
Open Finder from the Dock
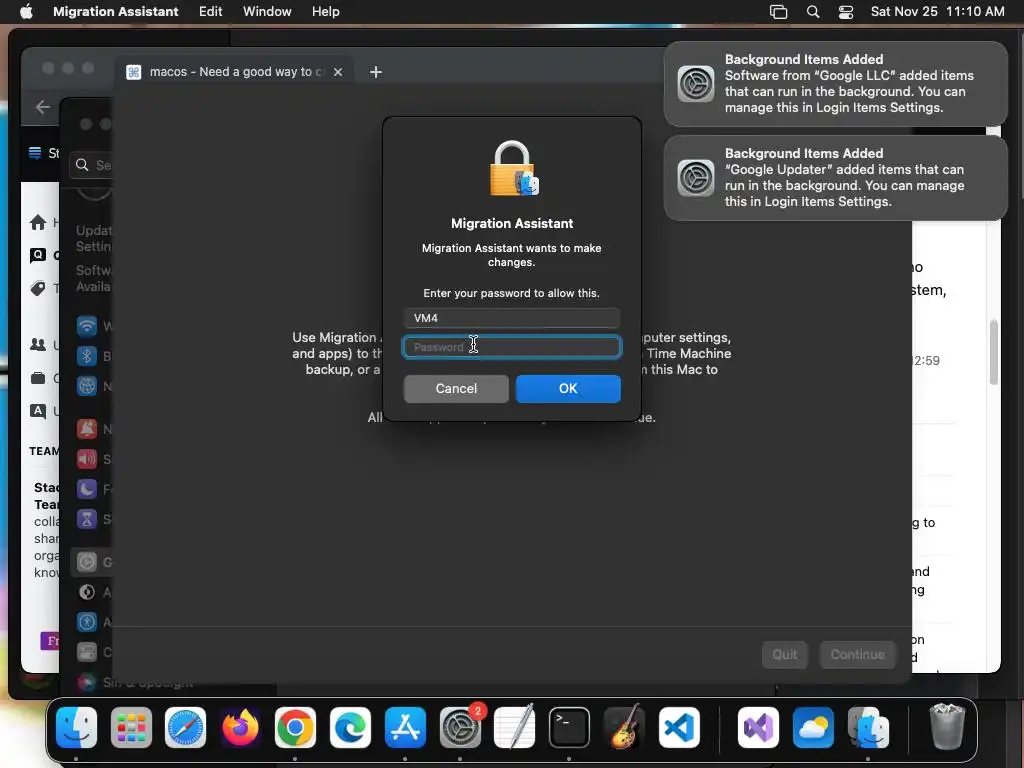76,728
